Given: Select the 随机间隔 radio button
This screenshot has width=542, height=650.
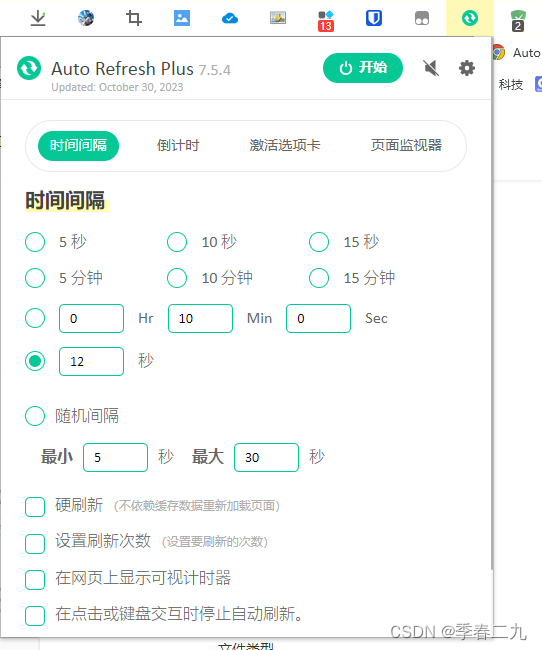Looking at the screenshot, I should click(35, 416).
